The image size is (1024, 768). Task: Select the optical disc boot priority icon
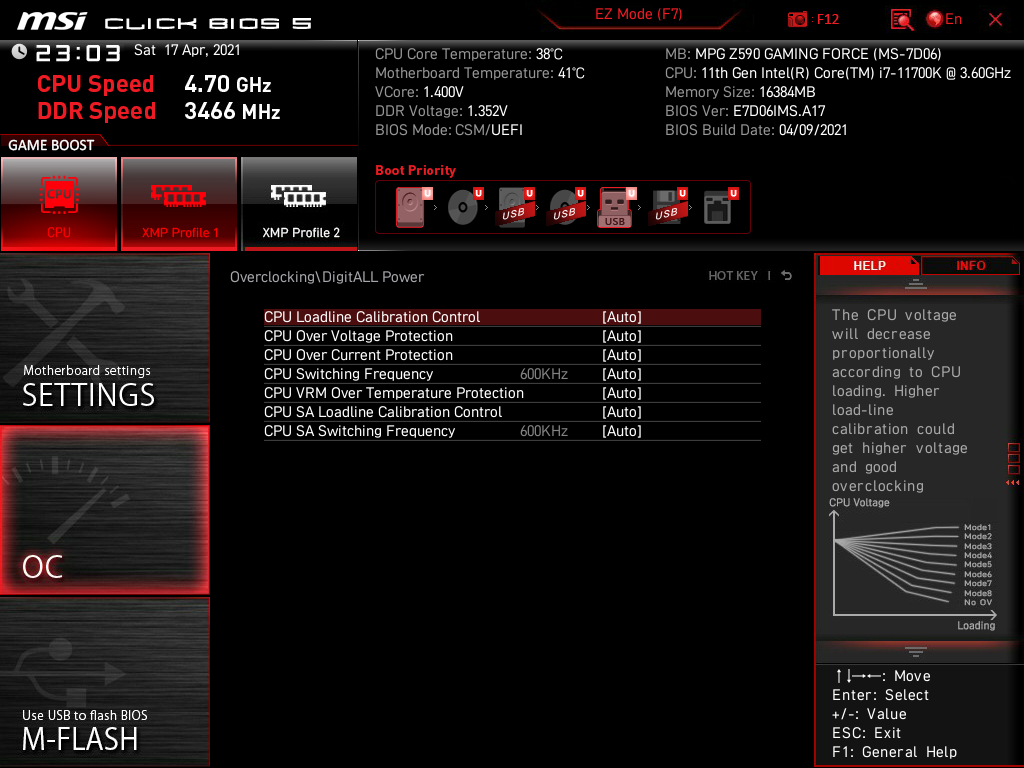point(464,207)
